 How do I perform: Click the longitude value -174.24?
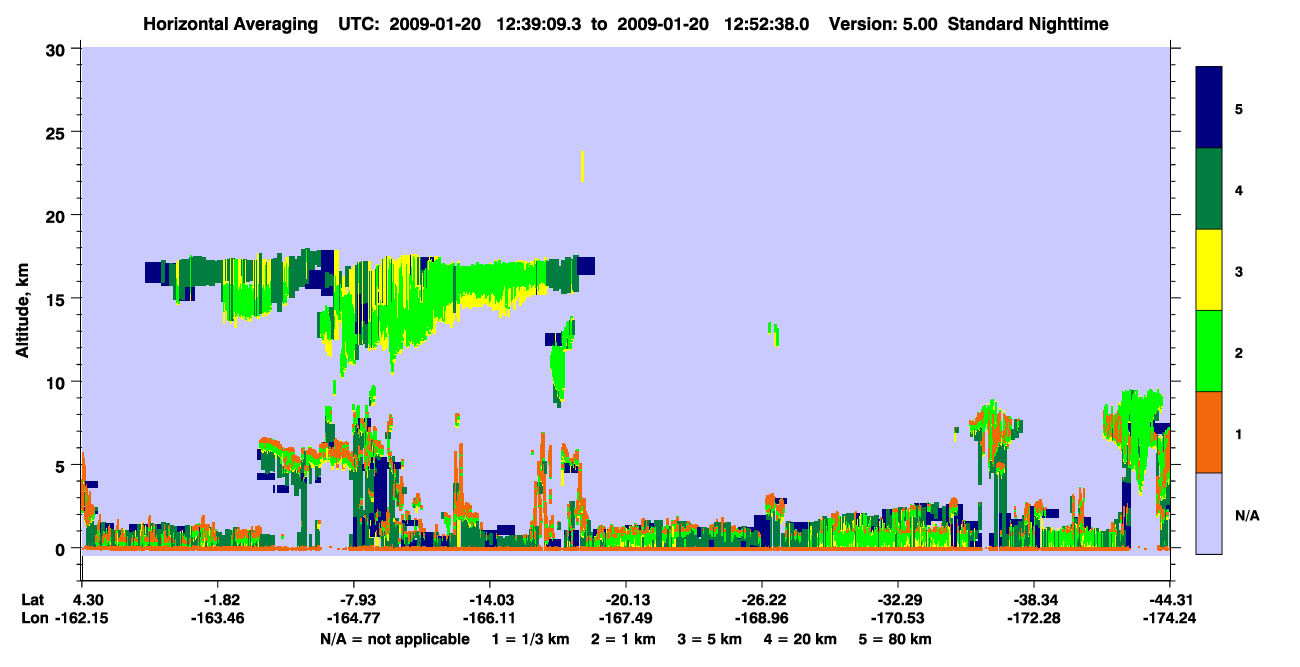1169,619
